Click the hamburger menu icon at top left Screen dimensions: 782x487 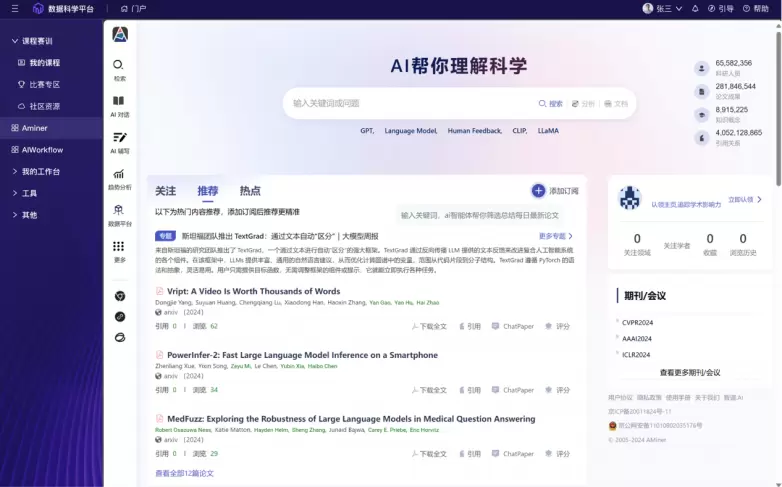pos(12,8)
